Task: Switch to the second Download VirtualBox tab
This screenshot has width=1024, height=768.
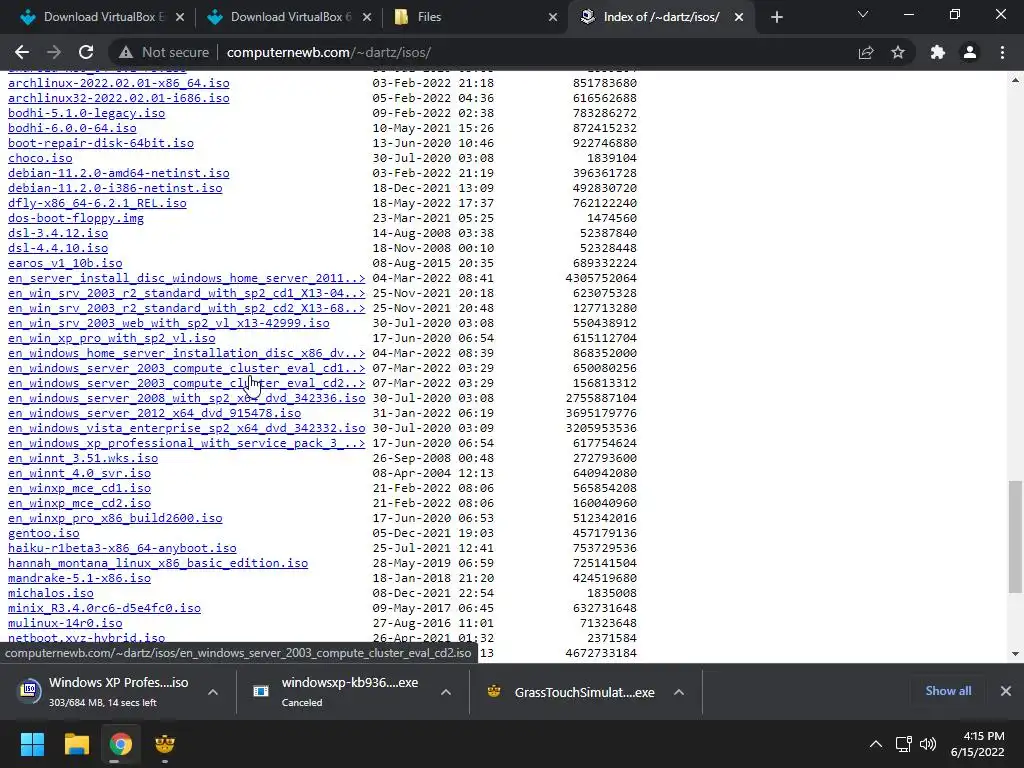Action: coord(290,17)
